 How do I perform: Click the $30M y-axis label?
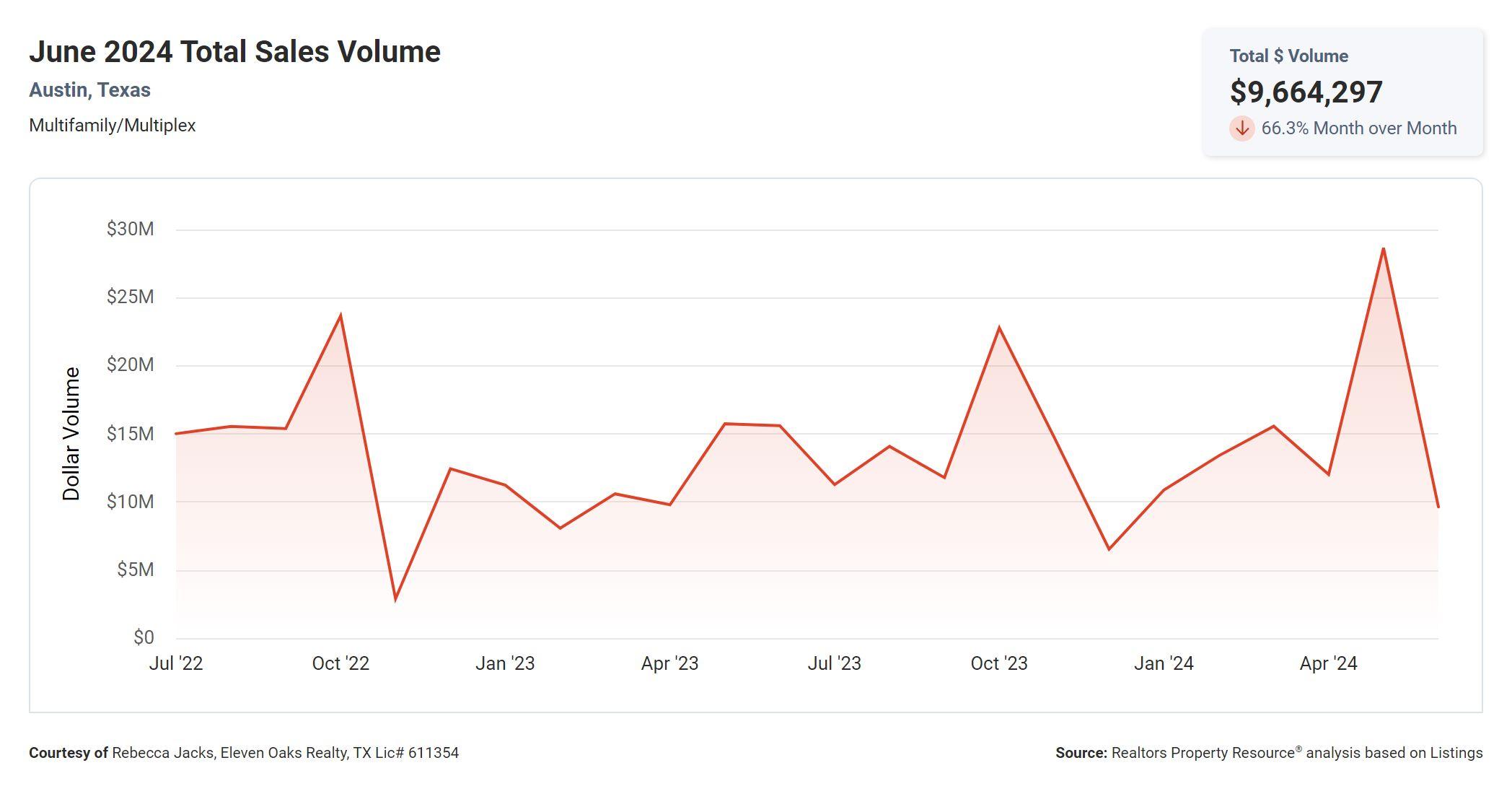coord(131,230)
